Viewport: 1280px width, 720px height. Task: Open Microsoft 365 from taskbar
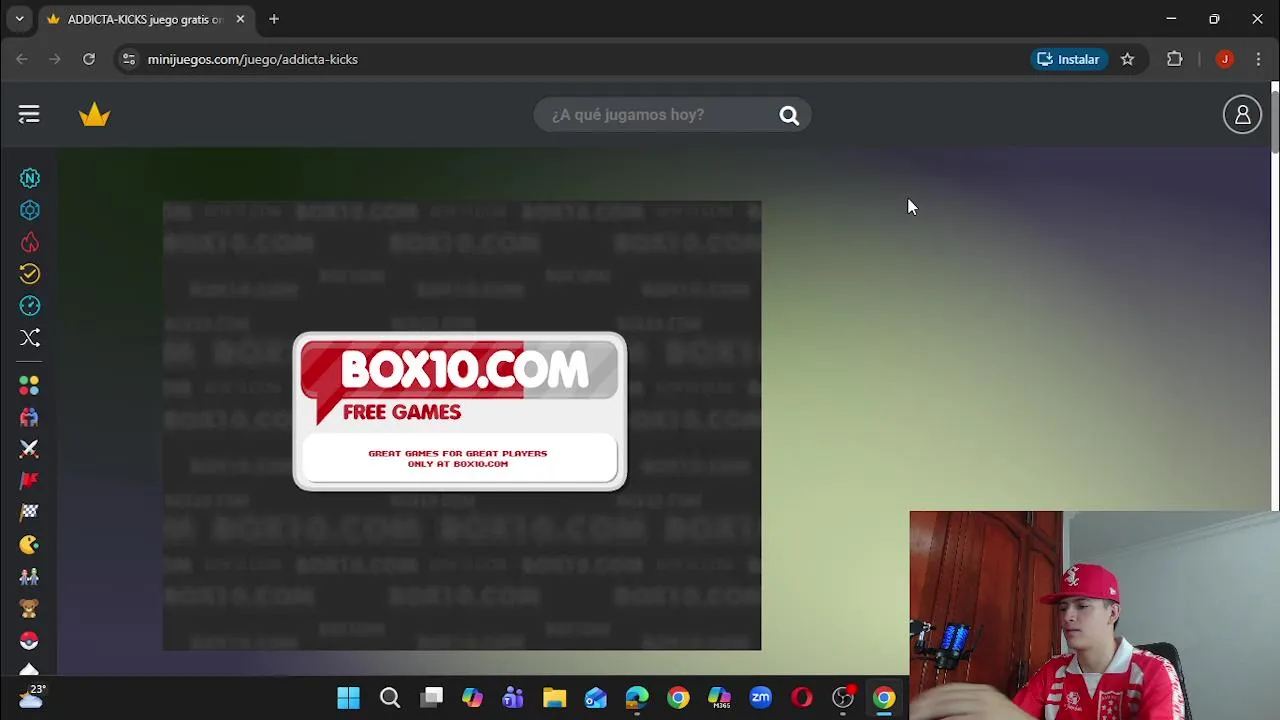(719, 698)
